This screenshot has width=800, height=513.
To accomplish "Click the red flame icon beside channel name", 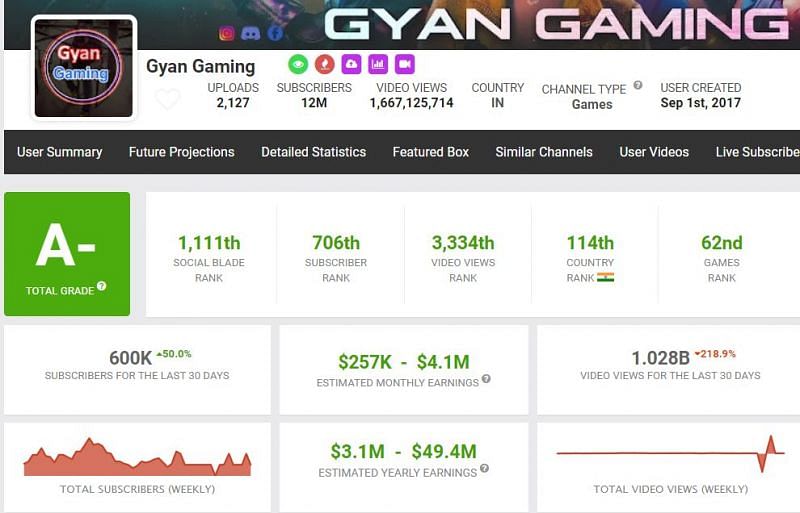I will coord(324,64).
